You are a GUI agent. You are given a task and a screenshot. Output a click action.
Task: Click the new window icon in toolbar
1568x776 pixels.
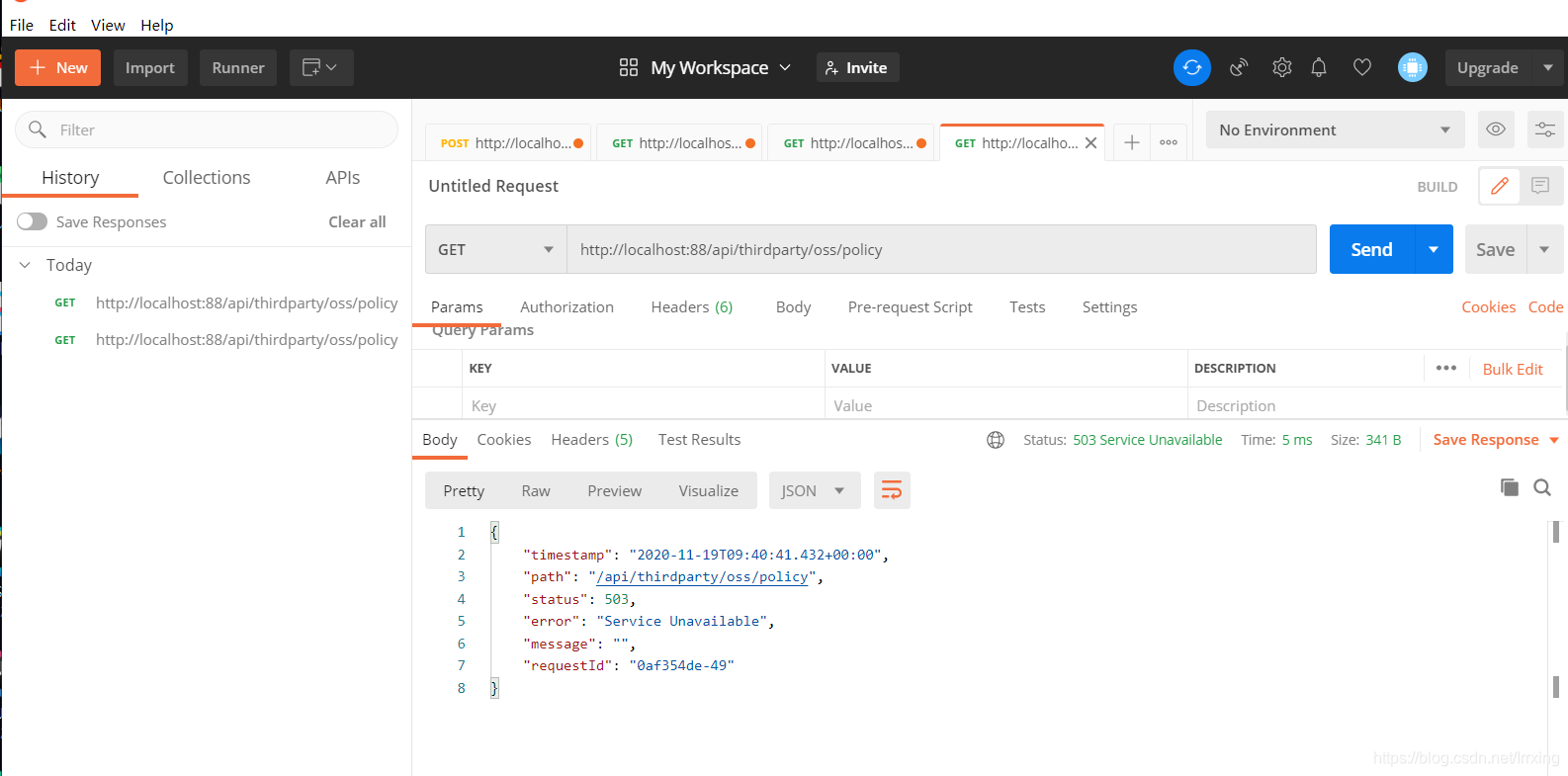(x=321, y=67)
